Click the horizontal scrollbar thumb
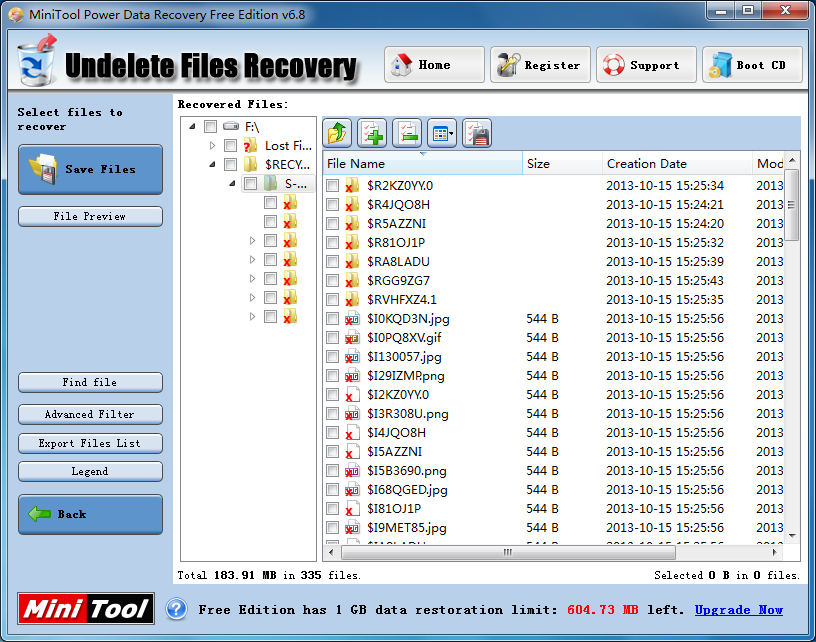The image size is (816, 642). [507, 552]
